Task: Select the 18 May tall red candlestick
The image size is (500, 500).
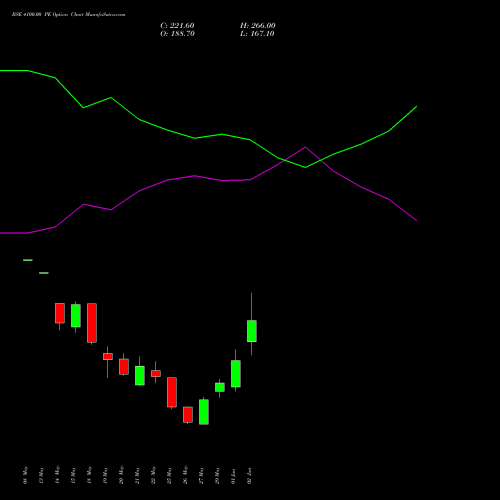Action: click(x=92, y=323)
